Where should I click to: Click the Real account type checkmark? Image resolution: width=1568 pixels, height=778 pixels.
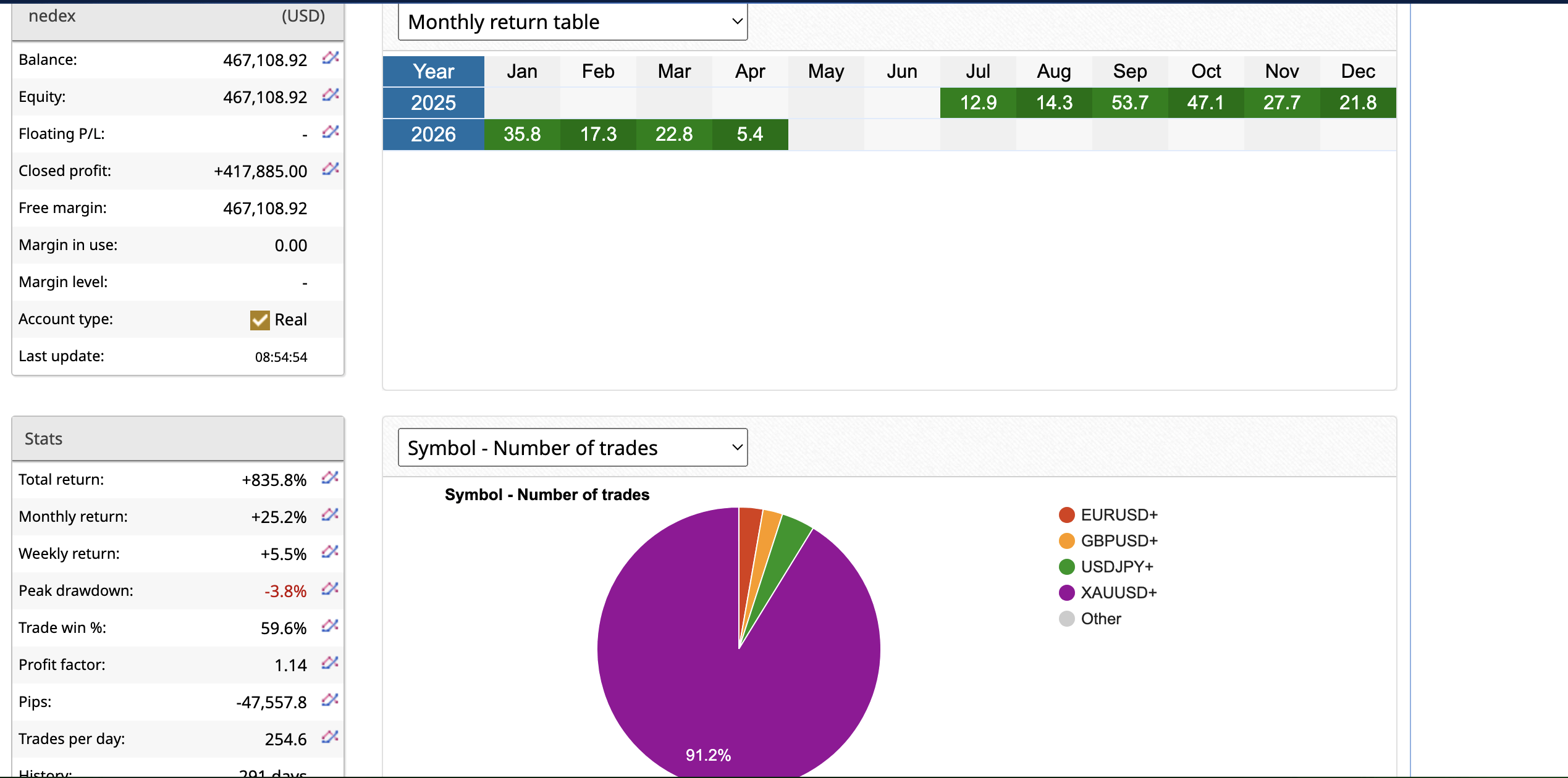pos(259,320)
